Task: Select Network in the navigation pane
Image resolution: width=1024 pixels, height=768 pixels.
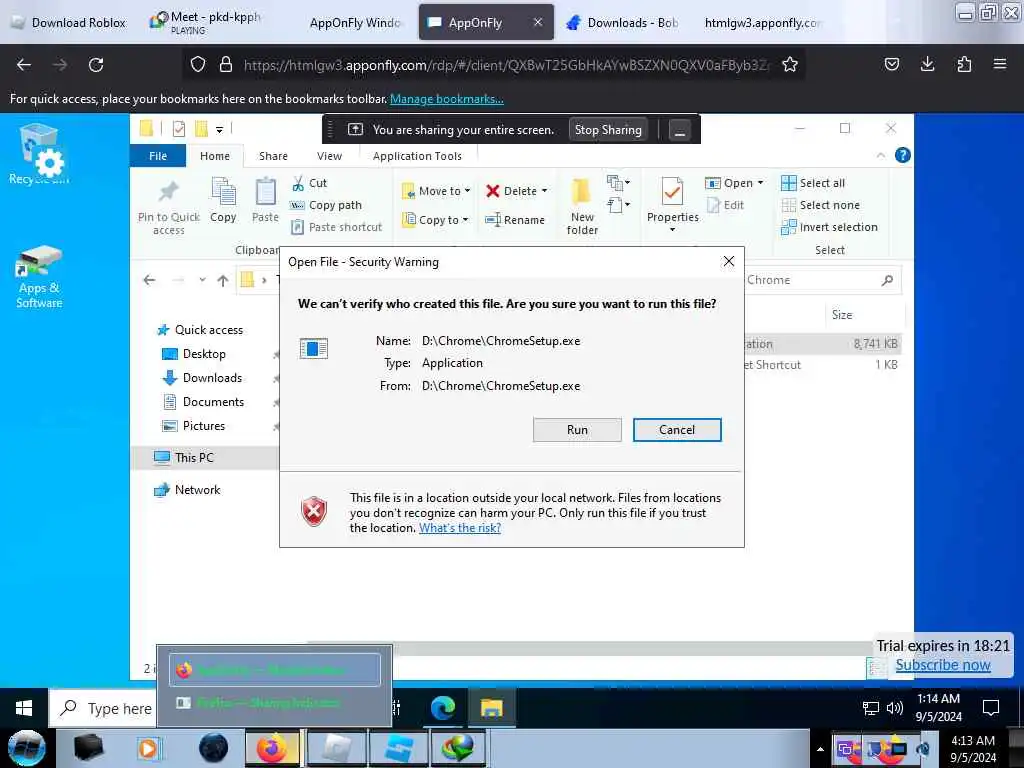Action: [187, 490]
